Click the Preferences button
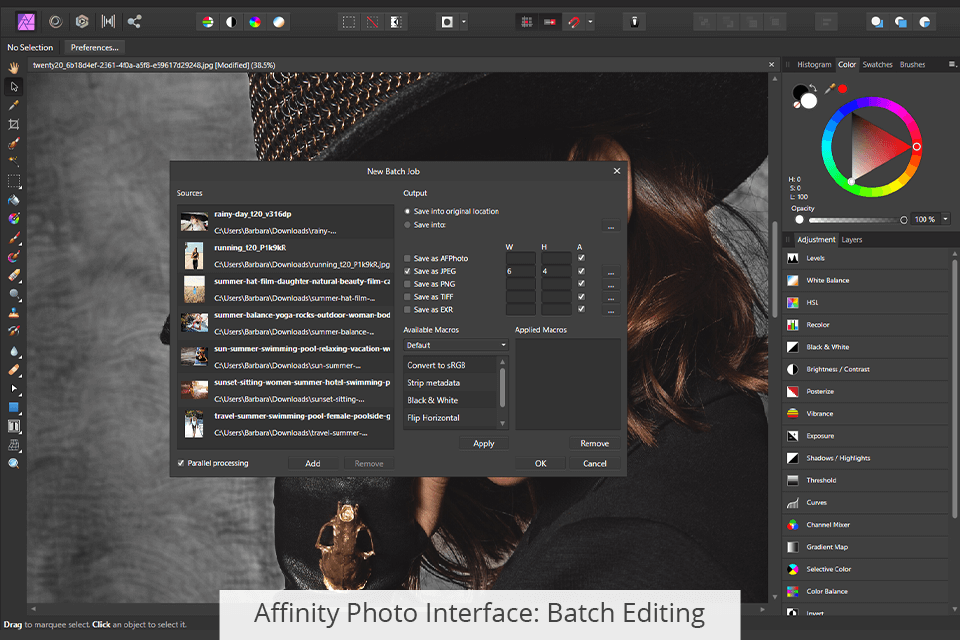This screenshot has height=640, width=960. (94, 47)
